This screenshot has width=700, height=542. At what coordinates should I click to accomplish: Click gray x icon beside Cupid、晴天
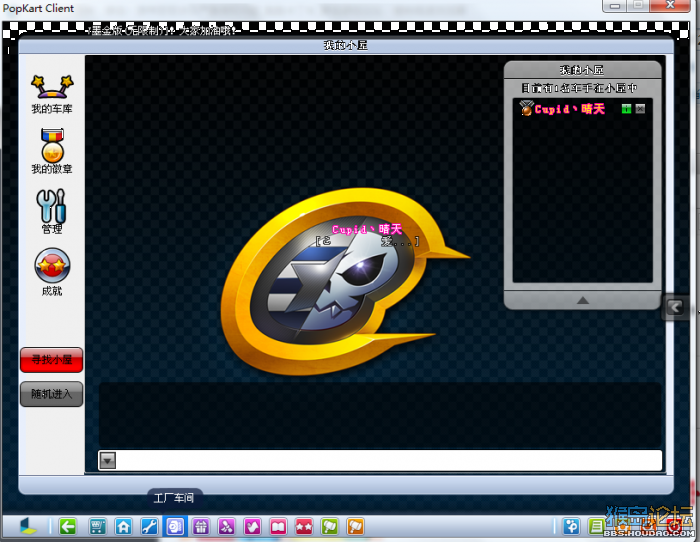tap(640, 108)
